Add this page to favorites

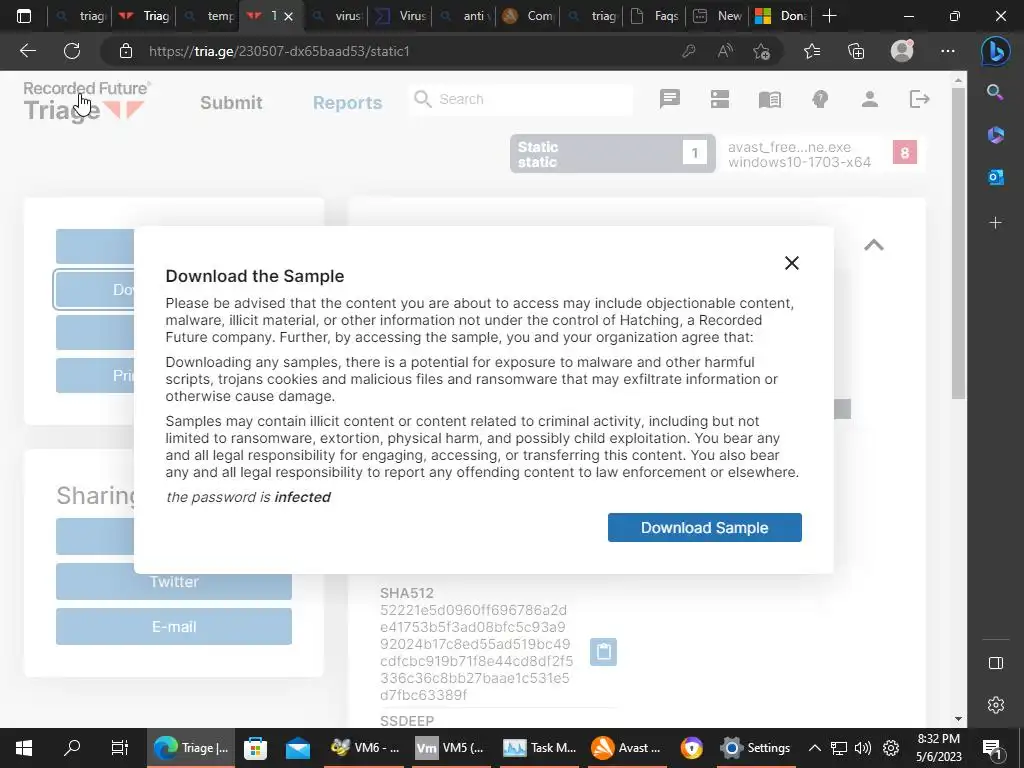(761, 51)
